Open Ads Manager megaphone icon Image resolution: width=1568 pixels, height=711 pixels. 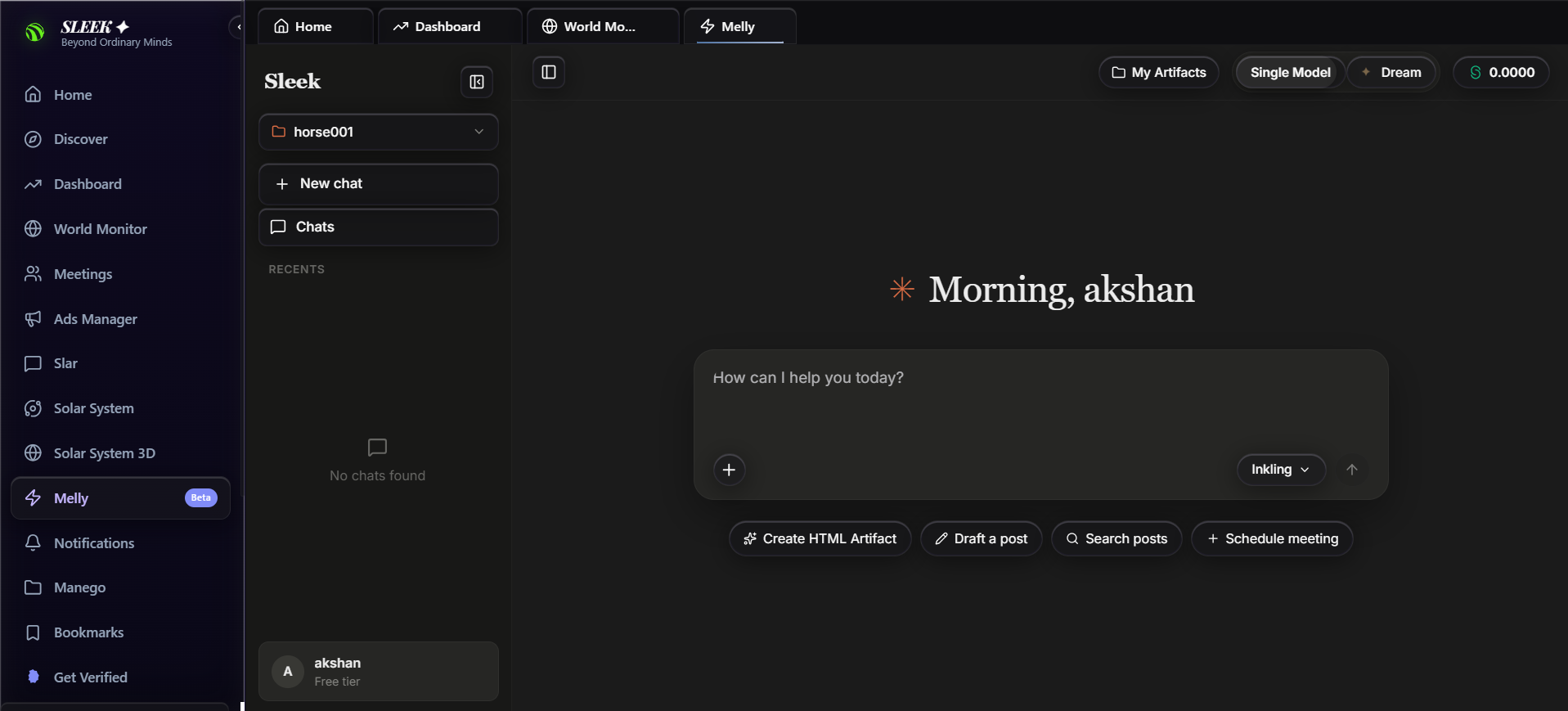(x=33, y=319)
